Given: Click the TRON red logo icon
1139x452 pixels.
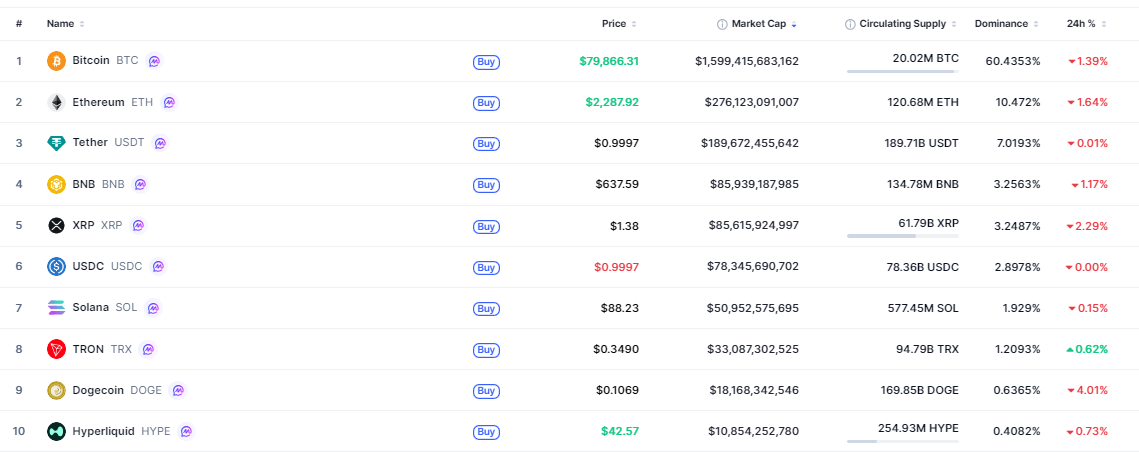Looking at the screenshot, I should point(57,350).
